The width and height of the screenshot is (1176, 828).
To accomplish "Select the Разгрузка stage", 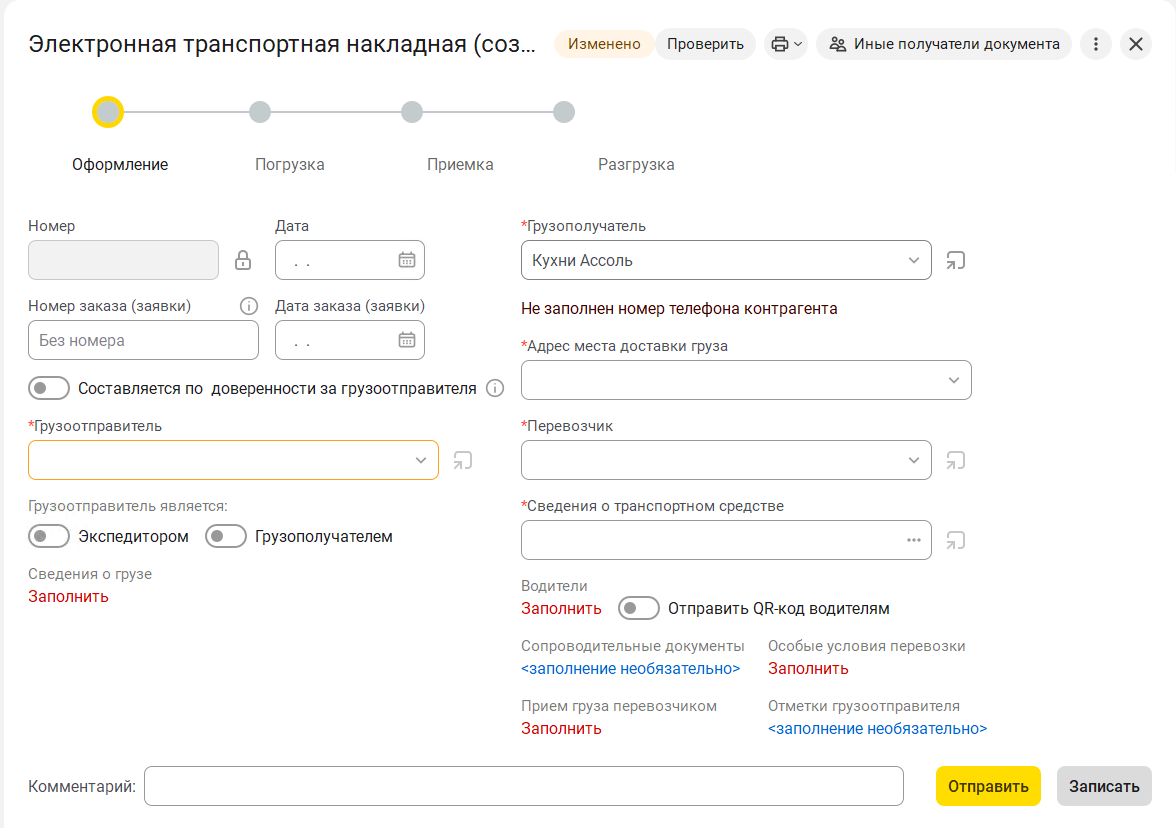I will pos(636,164).
